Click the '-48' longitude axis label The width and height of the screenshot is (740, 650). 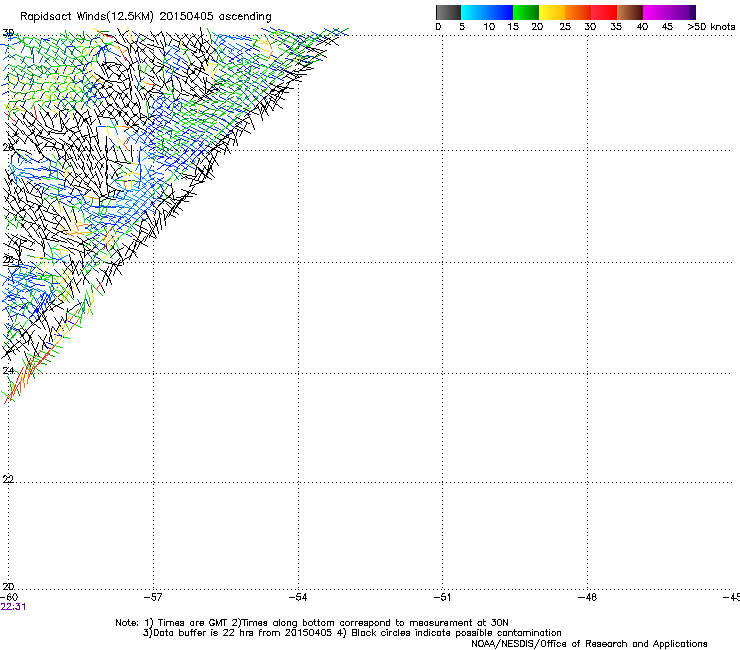coord(587,597)
